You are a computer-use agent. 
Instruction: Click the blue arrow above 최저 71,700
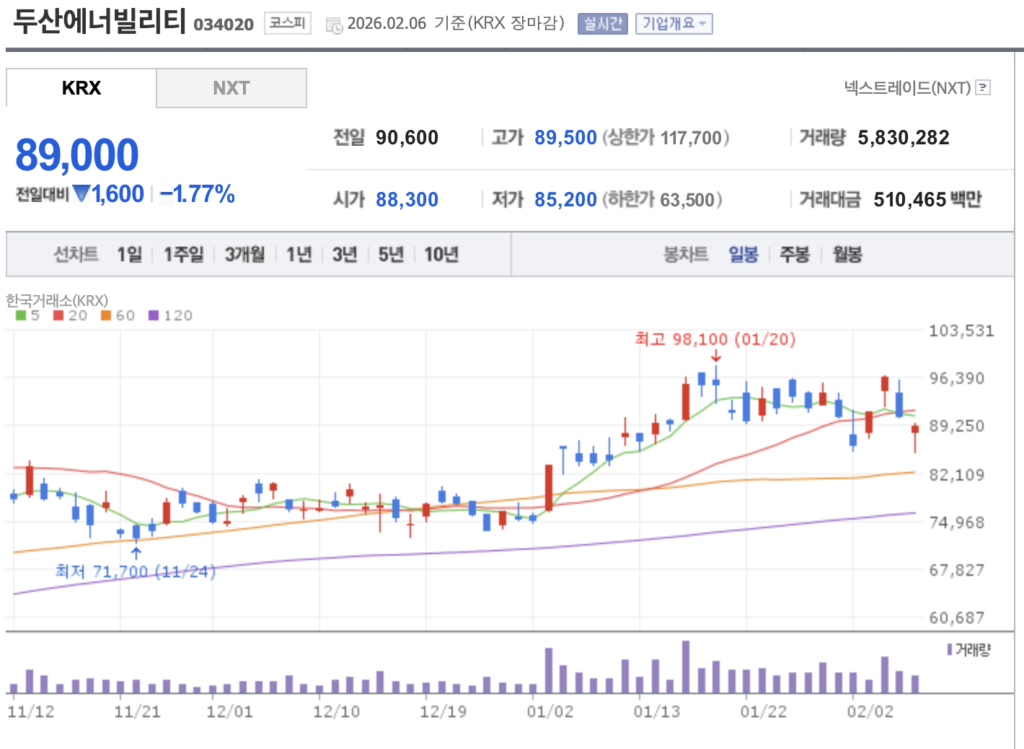point(136,553)
